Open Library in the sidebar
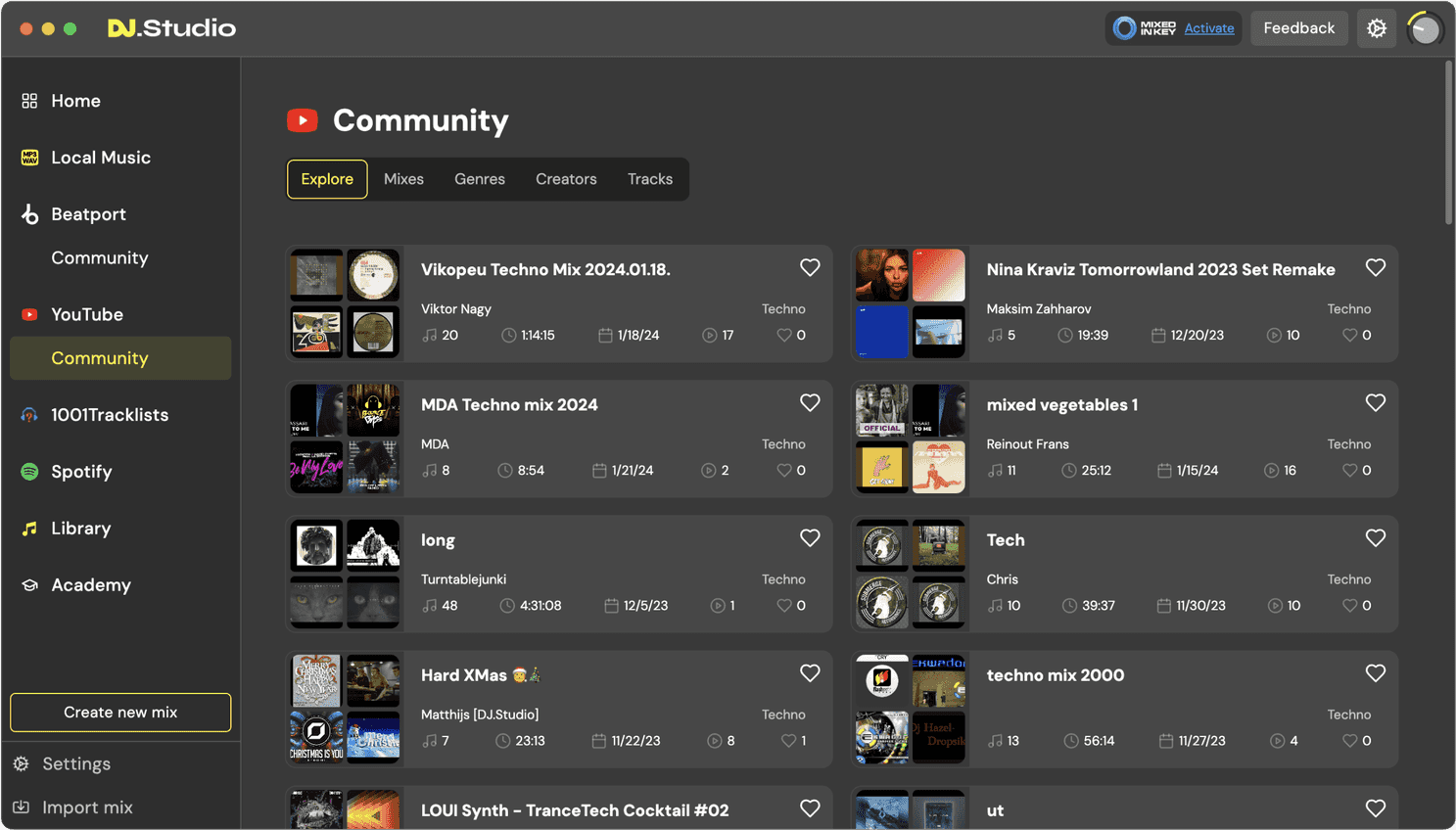 (80, 529)
